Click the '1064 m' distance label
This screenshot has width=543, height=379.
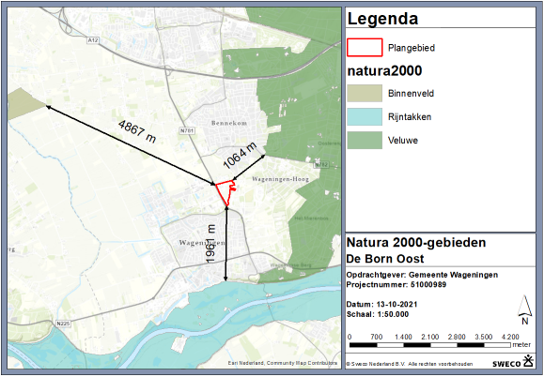click(x=240, y=156)
